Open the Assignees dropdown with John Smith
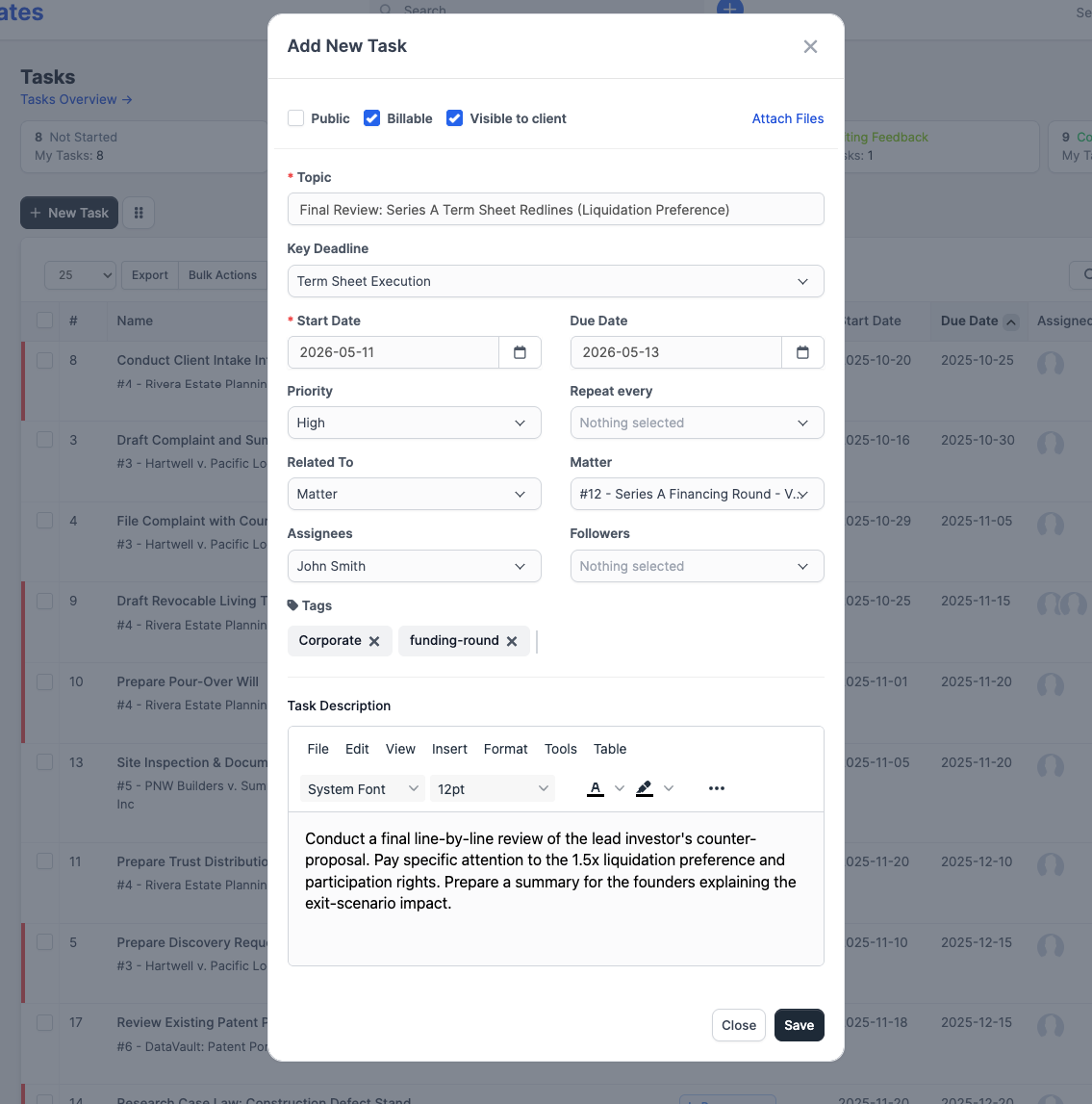1092x1104 pixels. [414, 566]
